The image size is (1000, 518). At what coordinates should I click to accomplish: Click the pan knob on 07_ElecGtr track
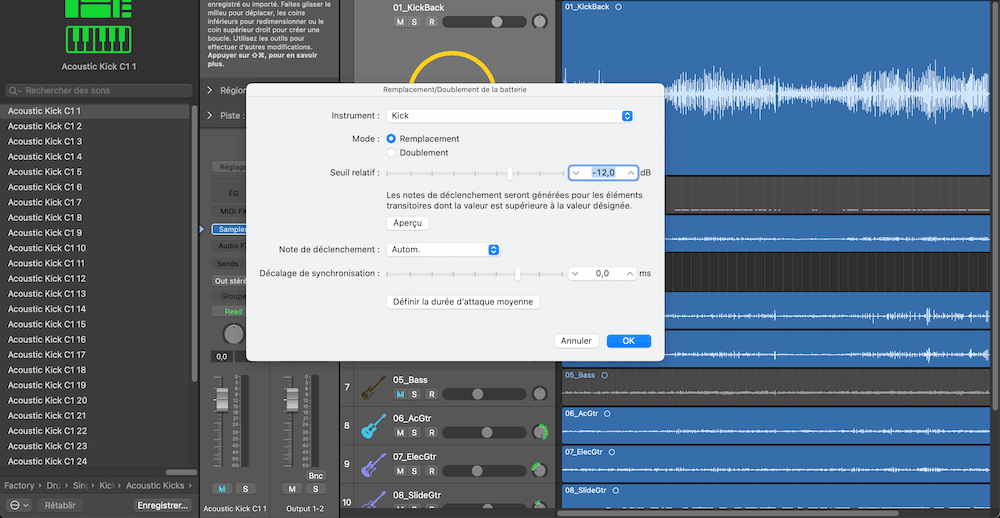click(540, 471)
